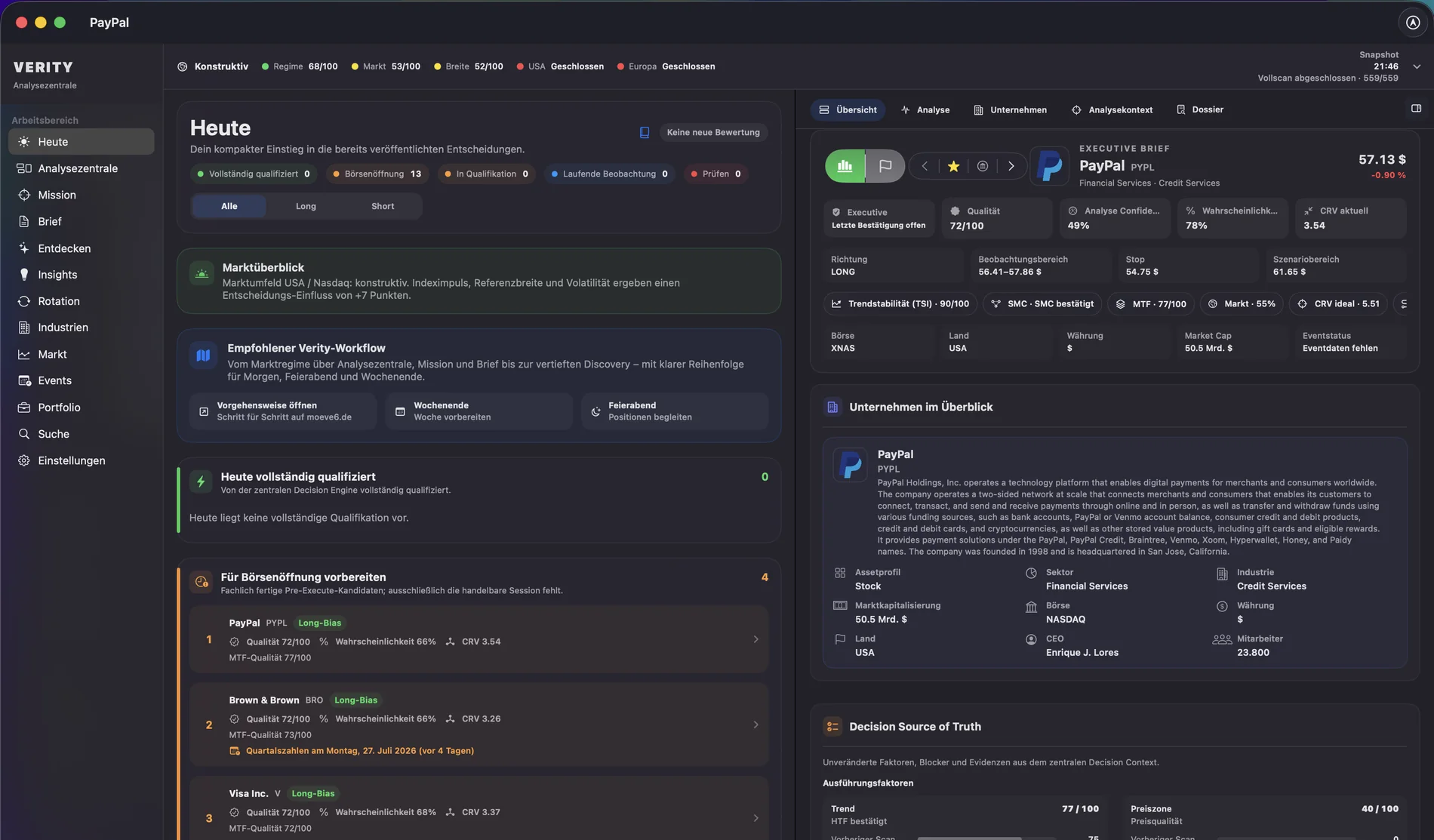
Task: Go to the Mission page
Action: (x=81, y=195)
